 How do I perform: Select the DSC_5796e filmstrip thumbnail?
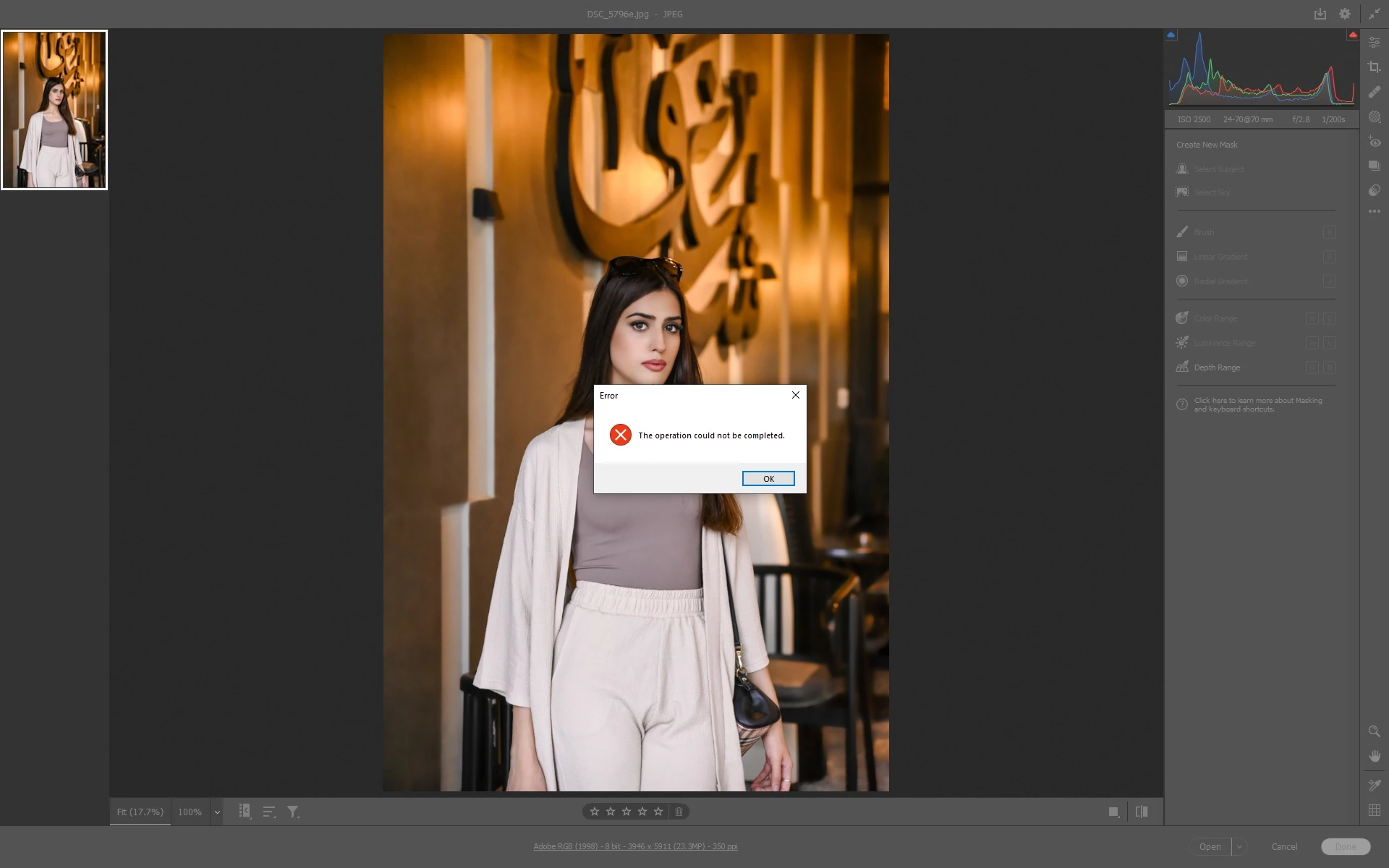point(54,110)
